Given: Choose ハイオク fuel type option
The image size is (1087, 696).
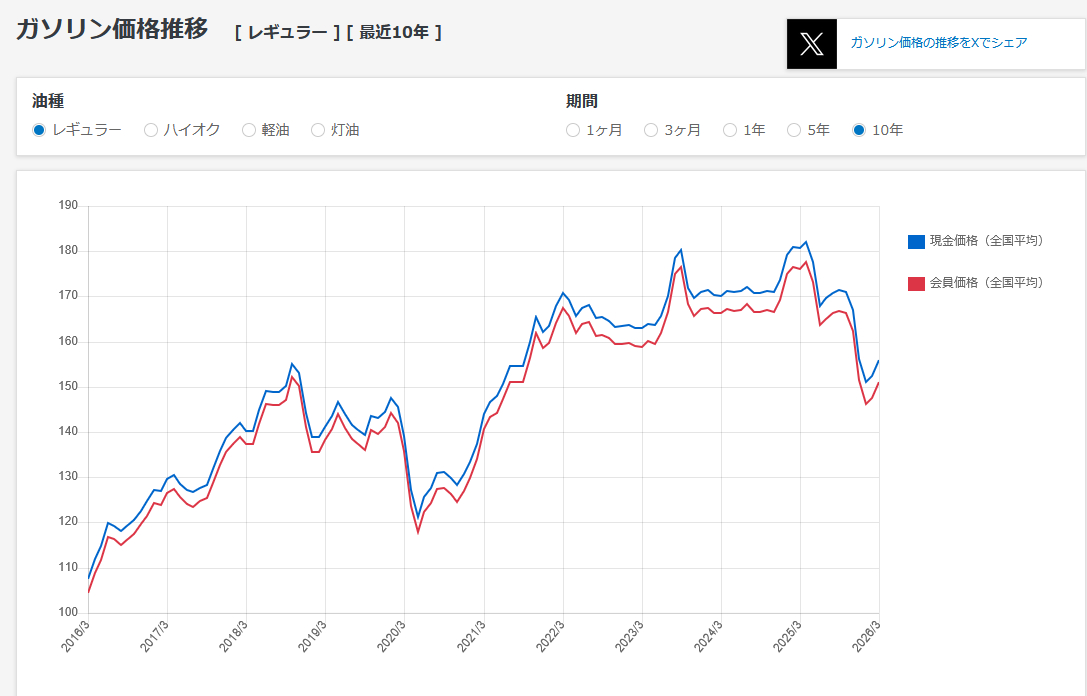Looking at the screenshot, I should 151,130.
